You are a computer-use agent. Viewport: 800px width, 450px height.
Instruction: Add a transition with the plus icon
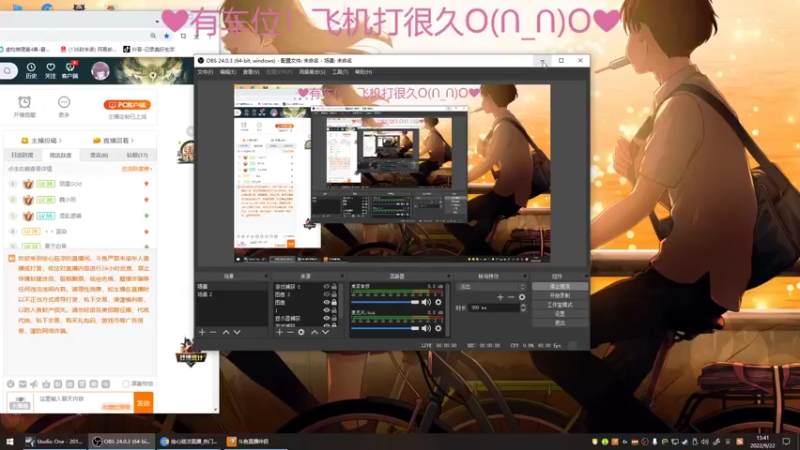click(500, 297)
